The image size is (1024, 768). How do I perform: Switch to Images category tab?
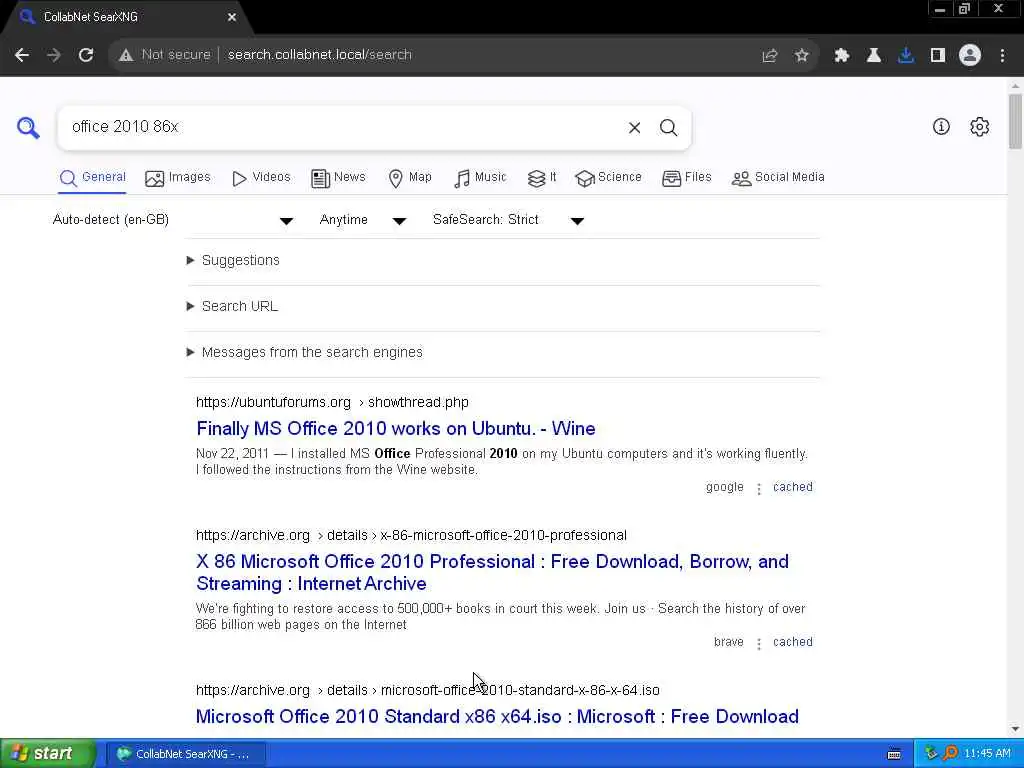178,178
